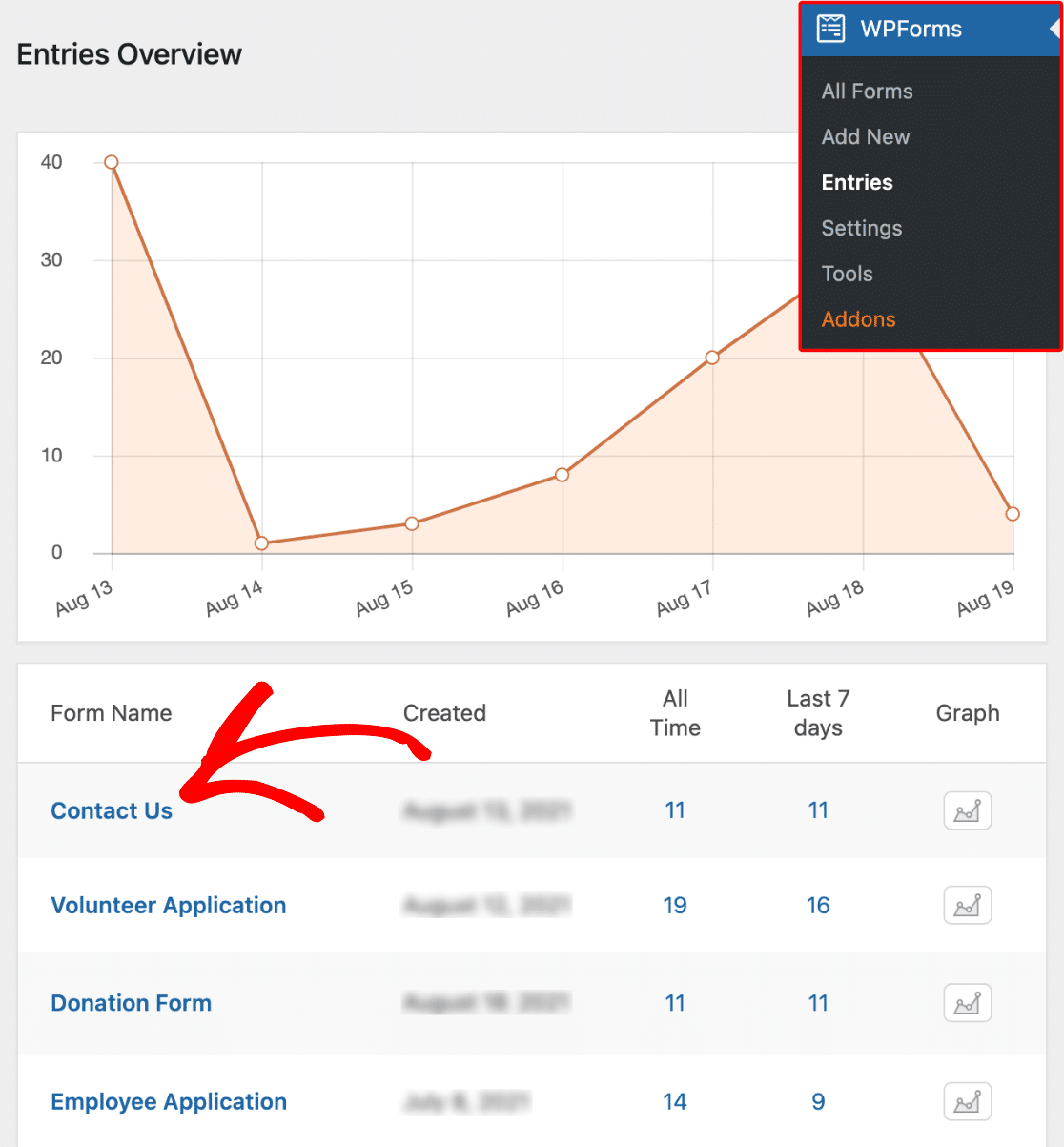
Task: Choose Tools in WPForms menu
Action: tap(848, 275)
